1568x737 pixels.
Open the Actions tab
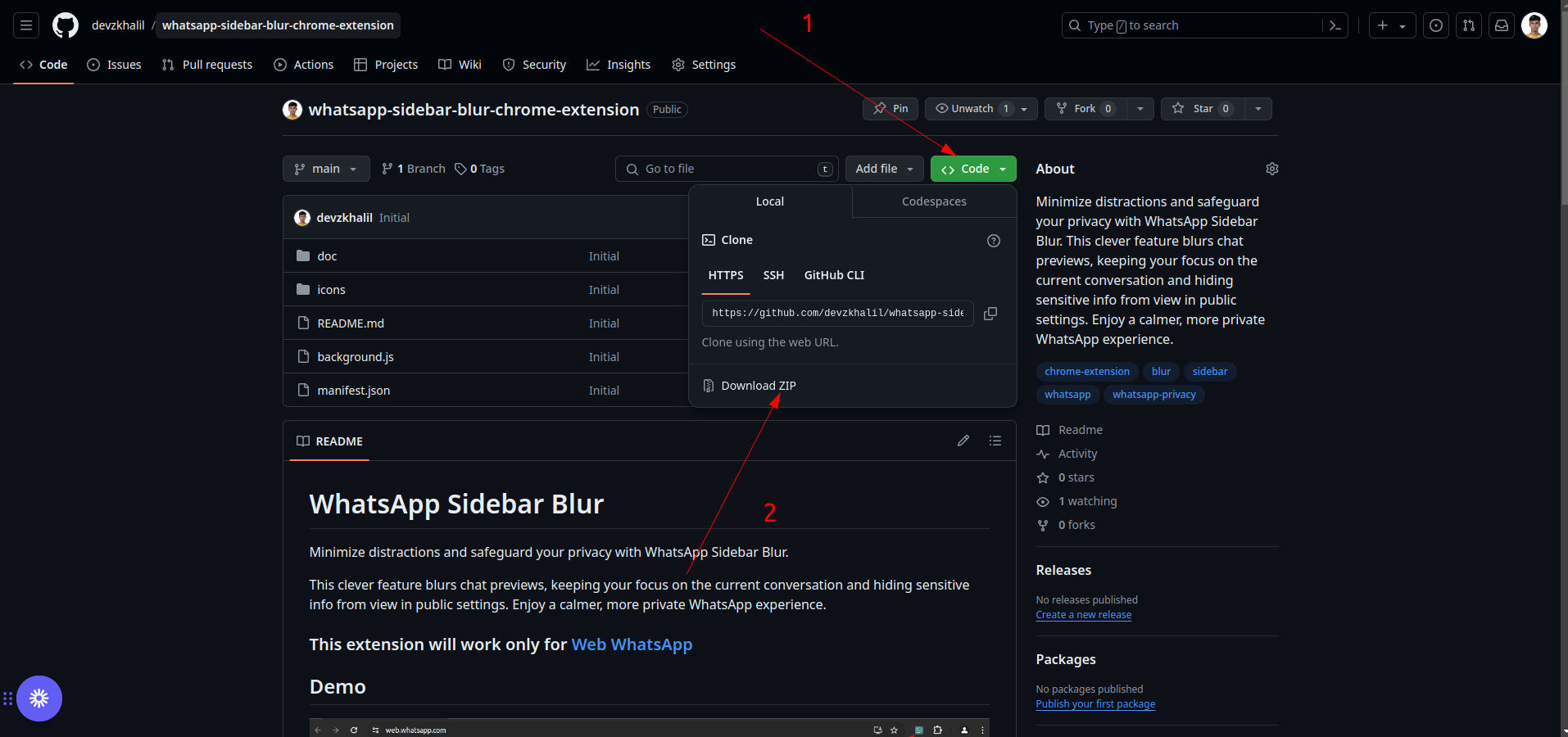(304, 65)
